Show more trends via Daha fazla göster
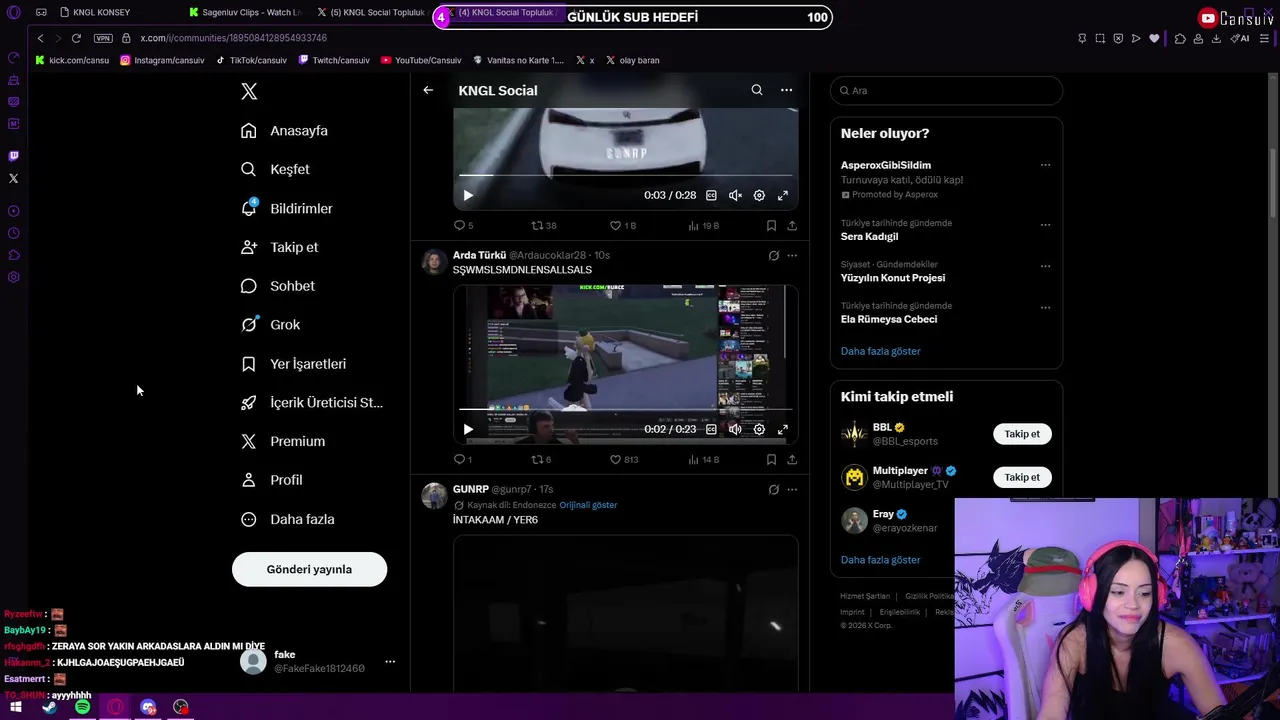The height and width of the screenshot is (720, 1280). pyautogui.click(x=880, y=351)
